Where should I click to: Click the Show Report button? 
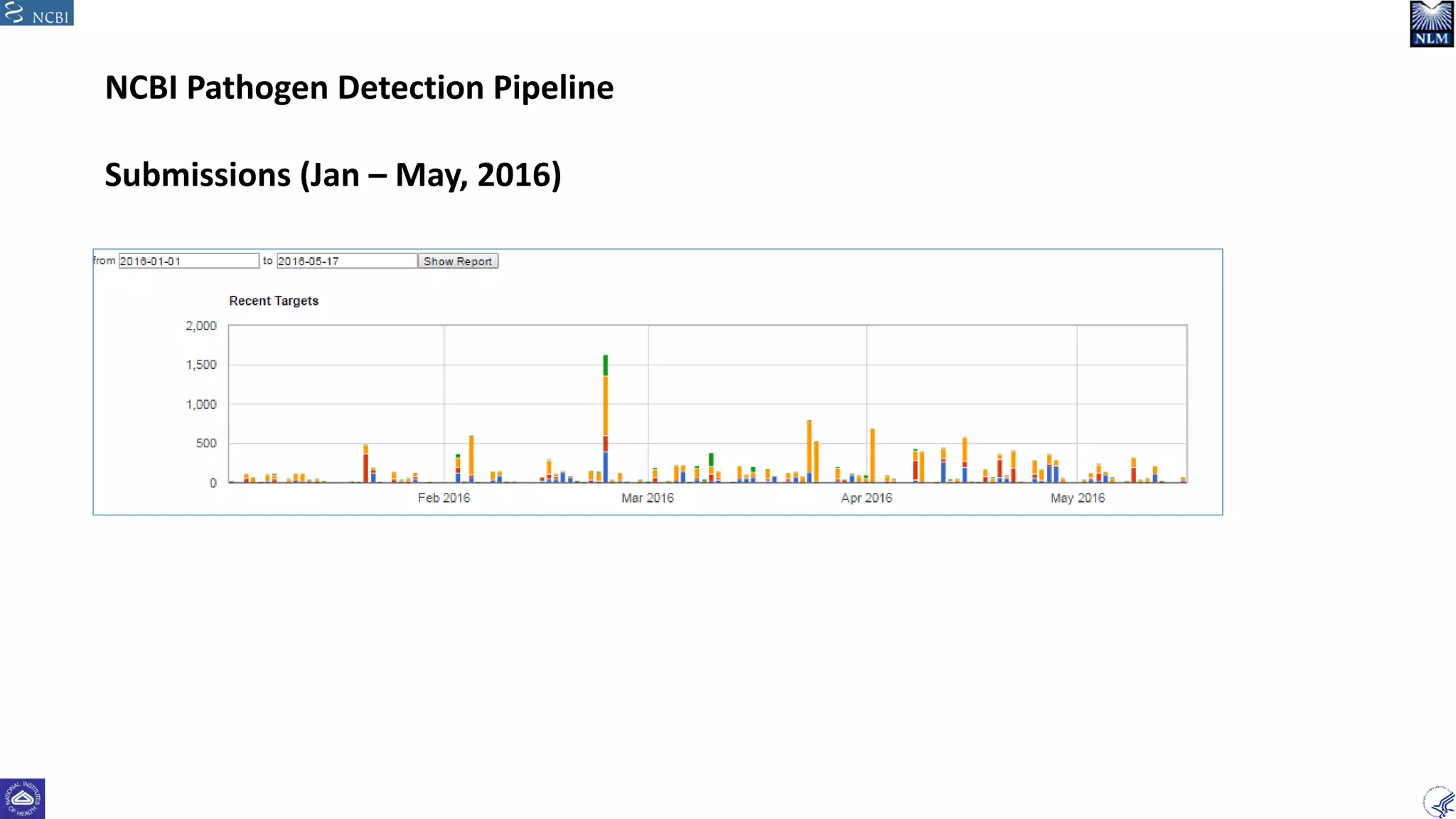(458, 261)
